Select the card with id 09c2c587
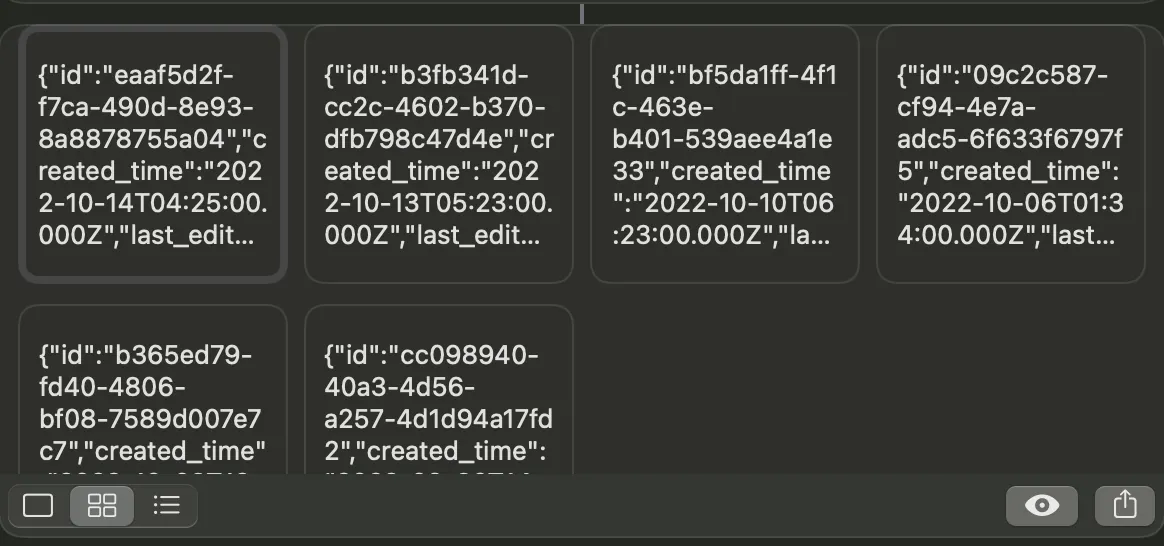The image size is (1164, 546). click(1010, 154)
